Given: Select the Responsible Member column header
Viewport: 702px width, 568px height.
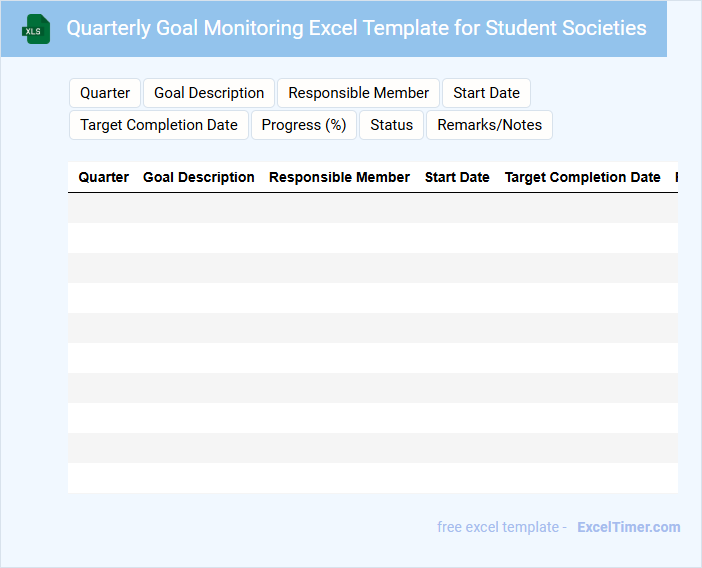Looking at the screenshot, I should pyautogui.click(x=339, y=177).
